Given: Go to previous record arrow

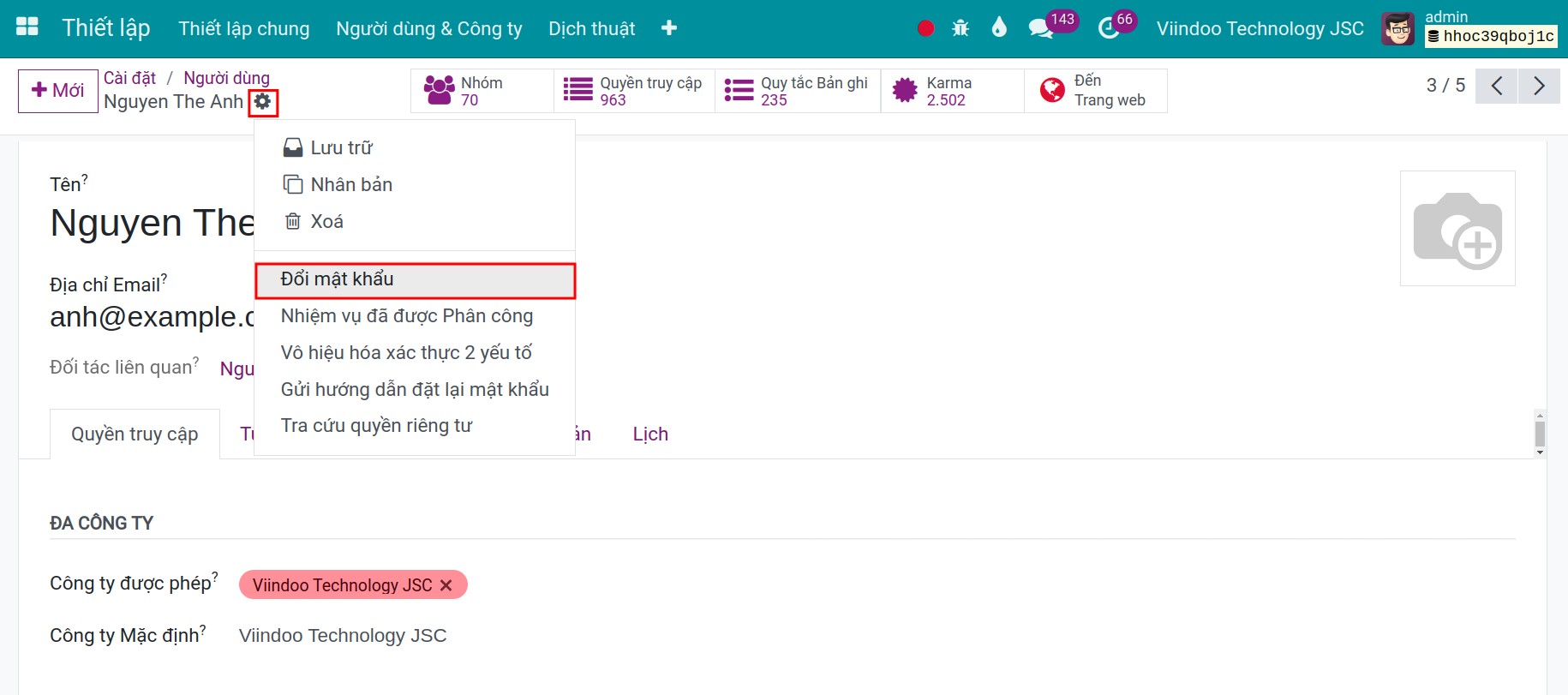Looking at the screenshot, I should coord(1497,86).
